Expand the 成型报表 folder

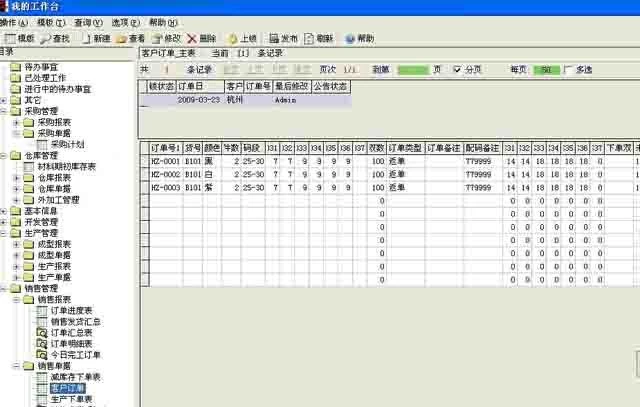16,243
